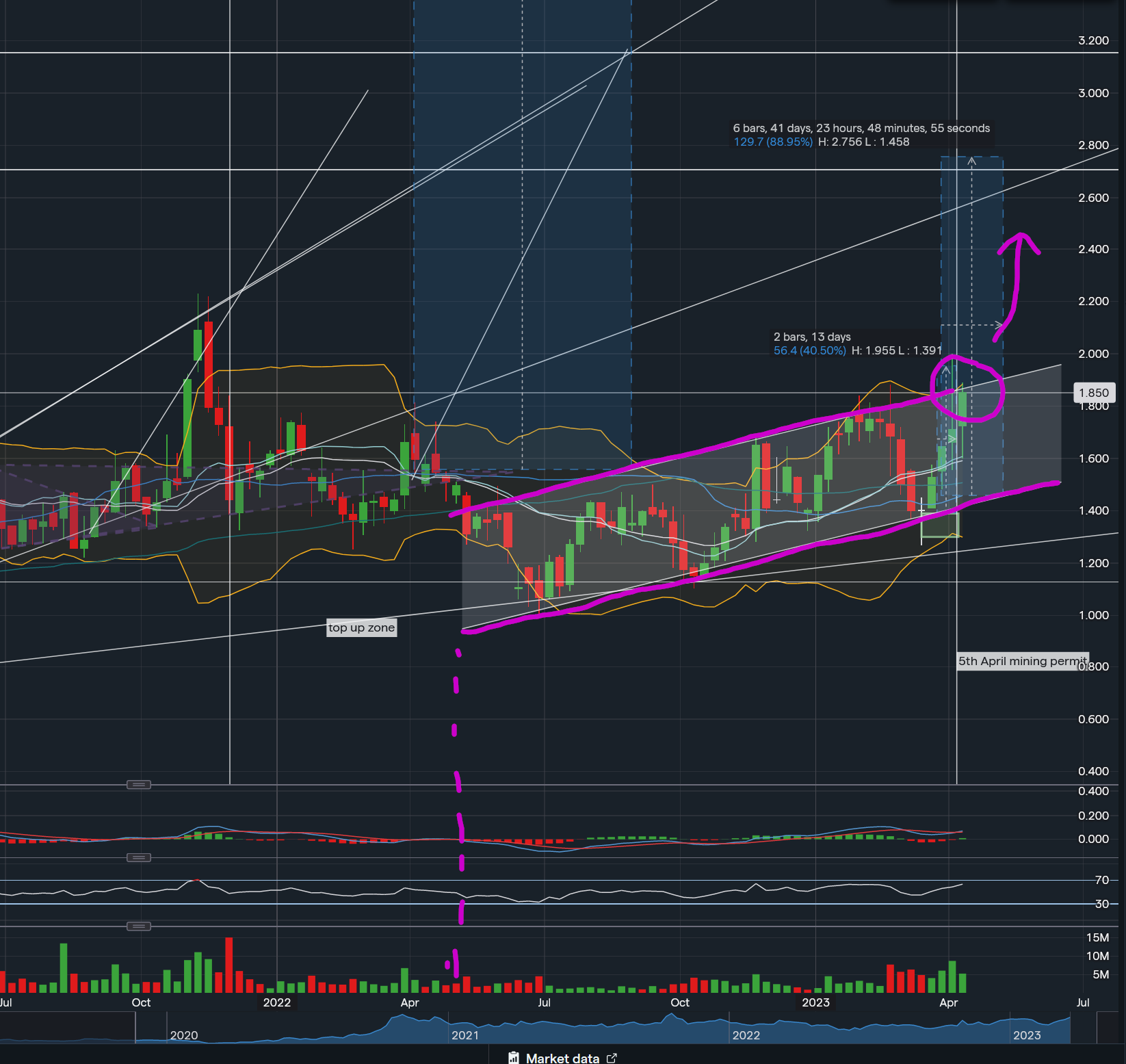Click the 1.850 price label on axis
The image size is (1126, 1064).
coord(1093,393)
